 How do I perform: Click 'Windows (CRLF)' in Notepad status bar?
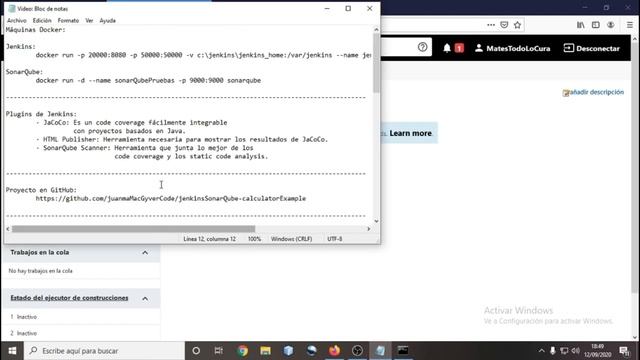point(291,239)
